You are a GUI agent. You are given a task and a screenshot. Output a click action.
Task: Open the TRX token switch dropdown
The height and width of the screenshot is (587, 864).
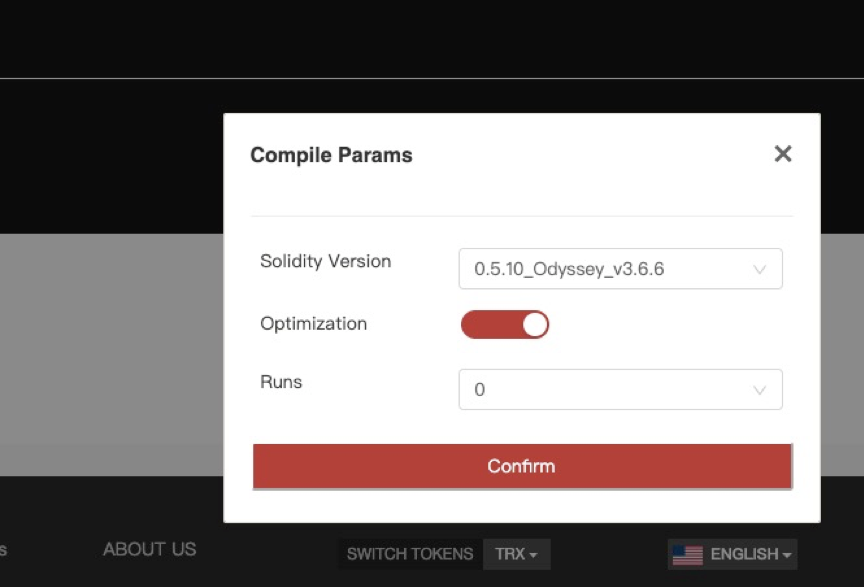[x=516, y=554]
